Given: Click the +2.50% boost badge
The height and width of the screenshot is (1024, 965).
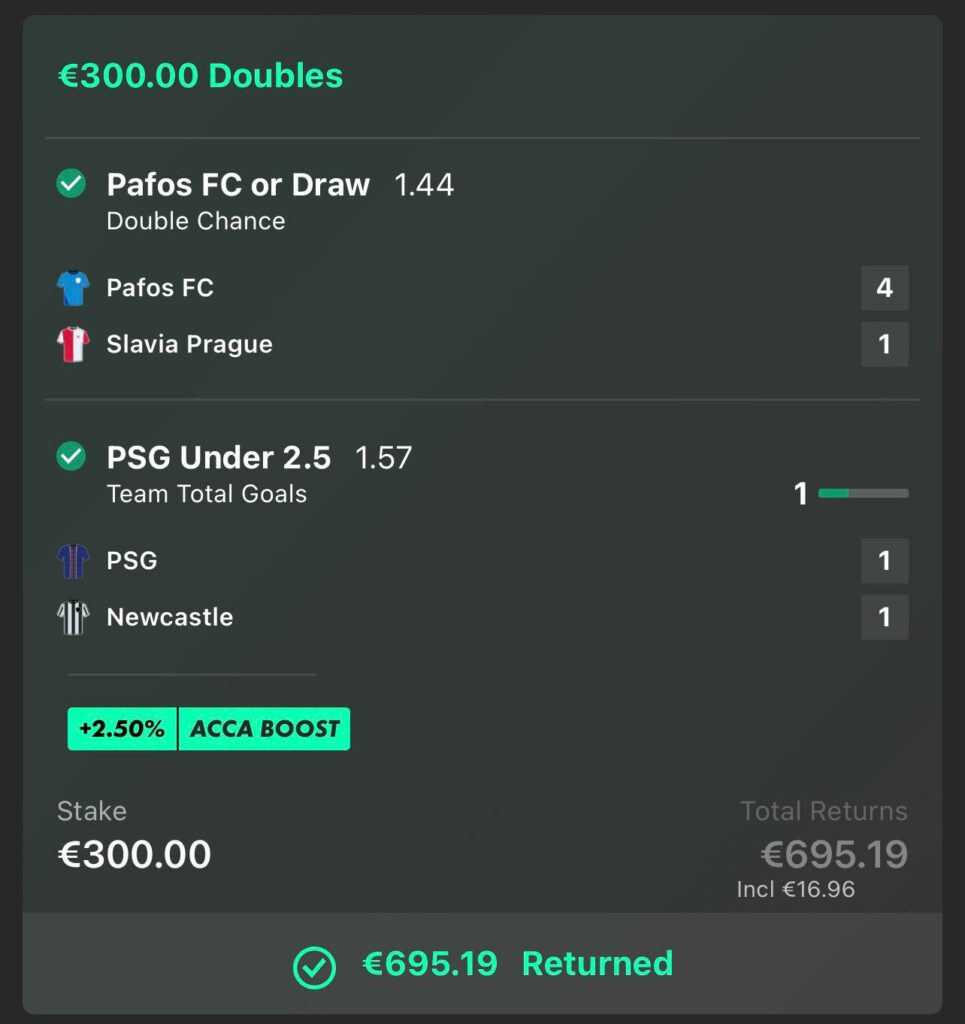Looking at the screenshot, I should point(122,729).
